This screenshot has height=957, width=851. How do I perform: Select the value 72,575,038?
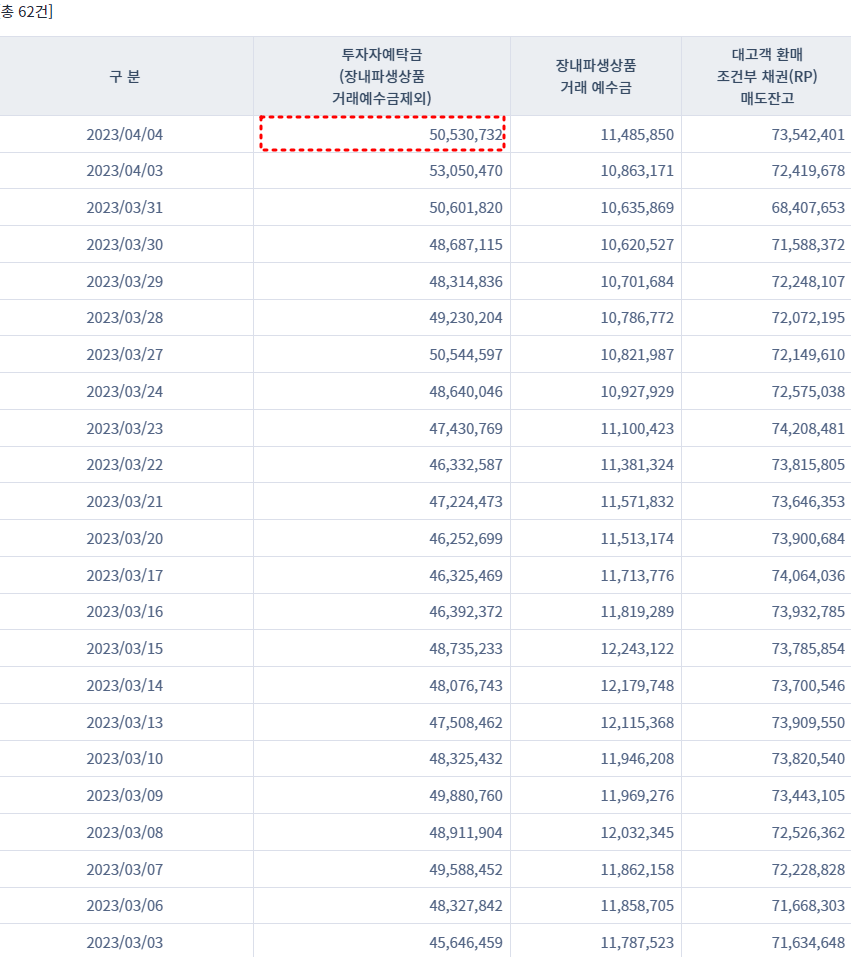(x=808, y=391)
